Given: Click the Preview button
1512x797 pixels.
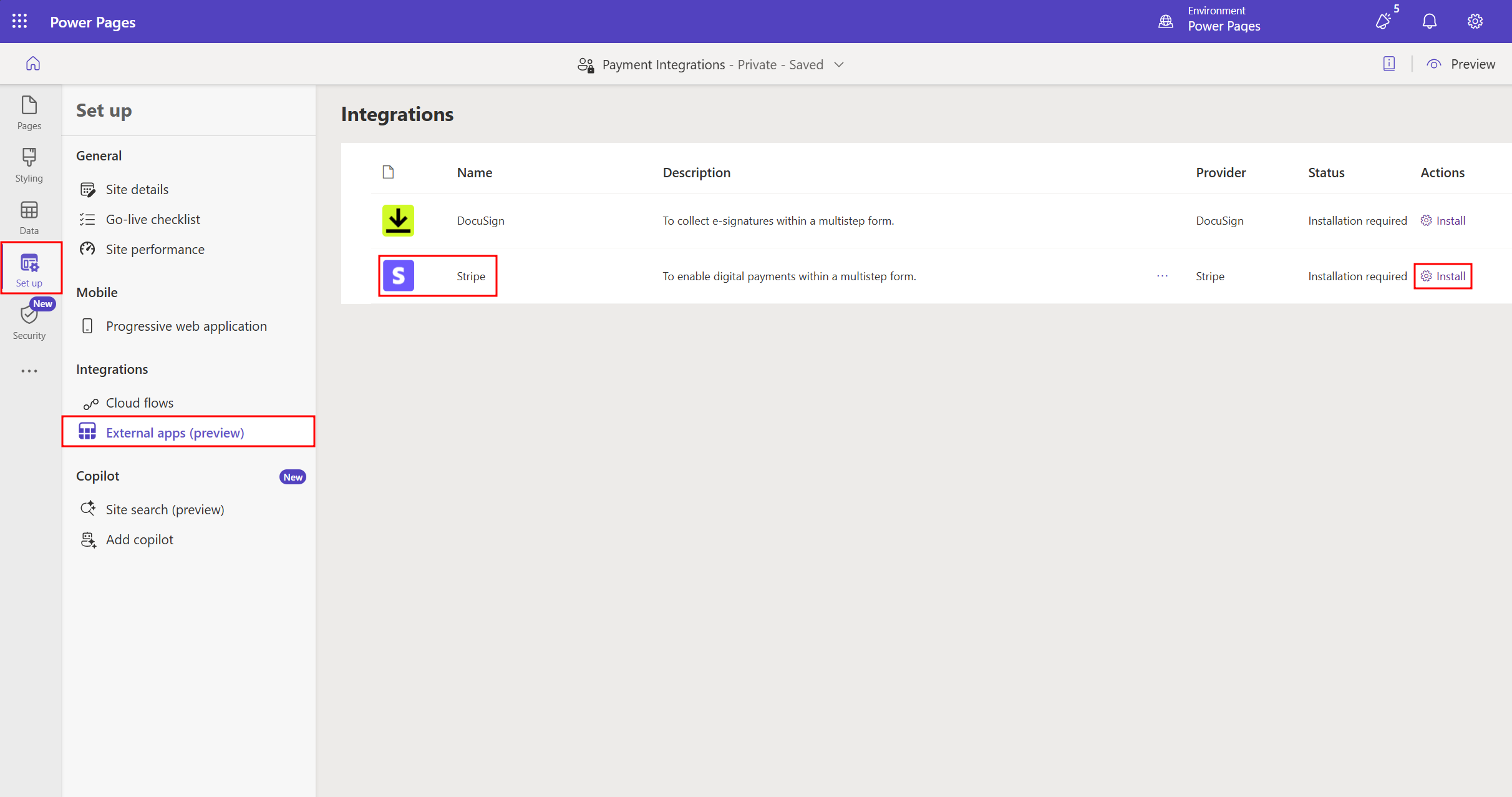Looking at the screenshot, I should click(x=1461, y=64).
